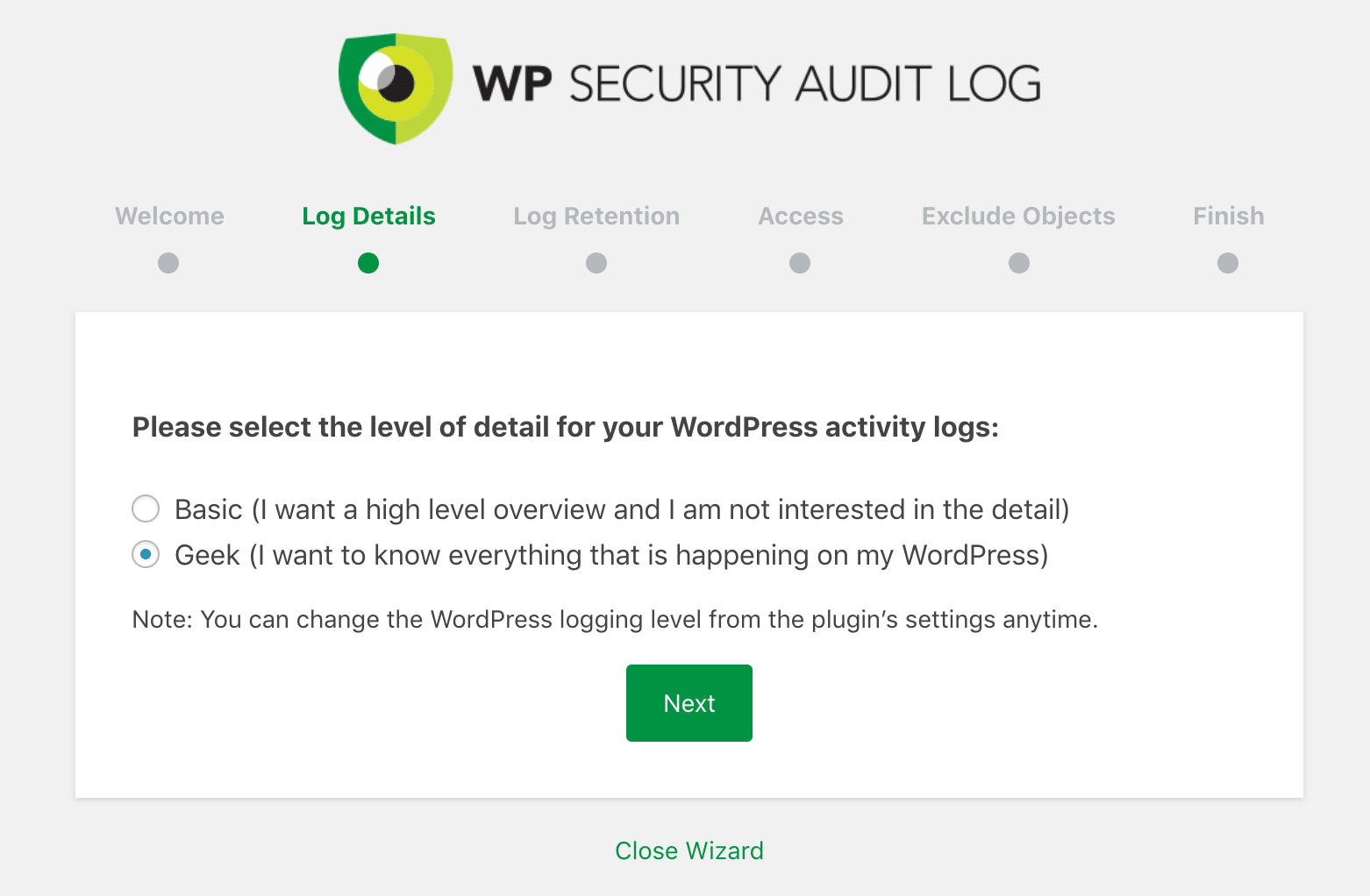The image size is (1370, 896).
Task: Open the Access wizard step
Action: click(x=800, y=216)
